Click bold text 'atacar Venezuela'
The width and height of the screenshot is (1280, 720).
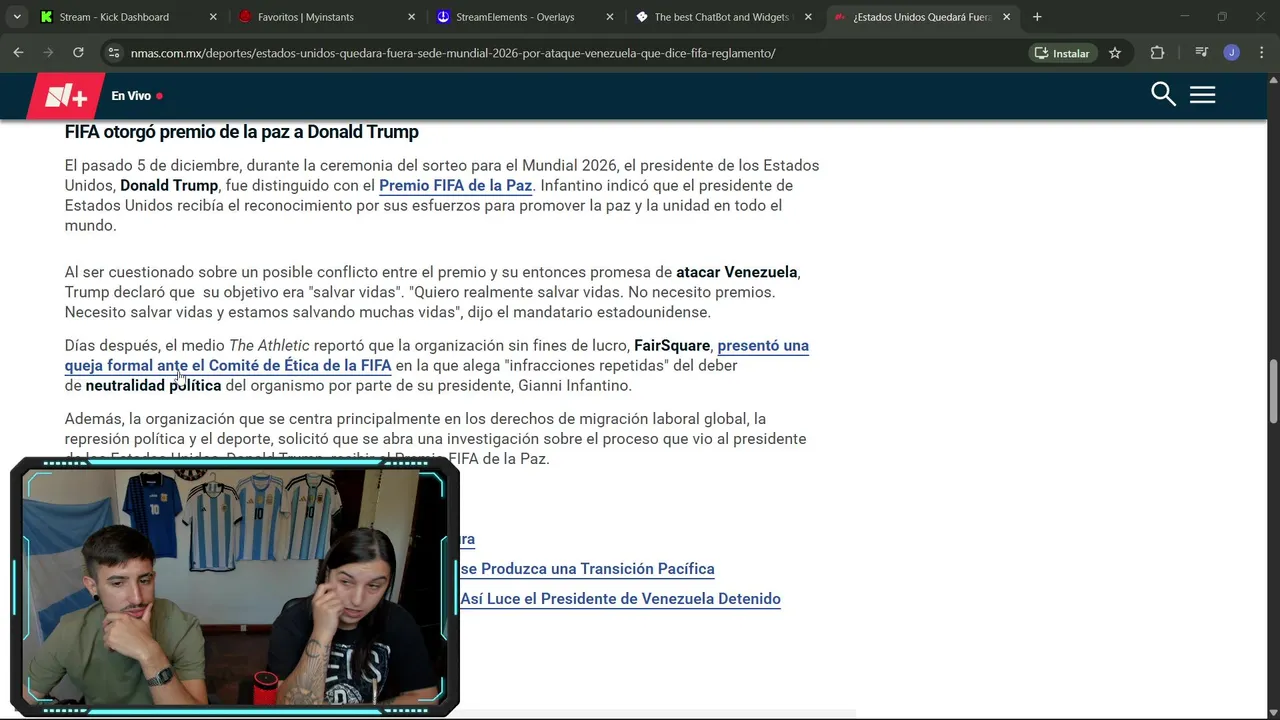tap(737, 272)
